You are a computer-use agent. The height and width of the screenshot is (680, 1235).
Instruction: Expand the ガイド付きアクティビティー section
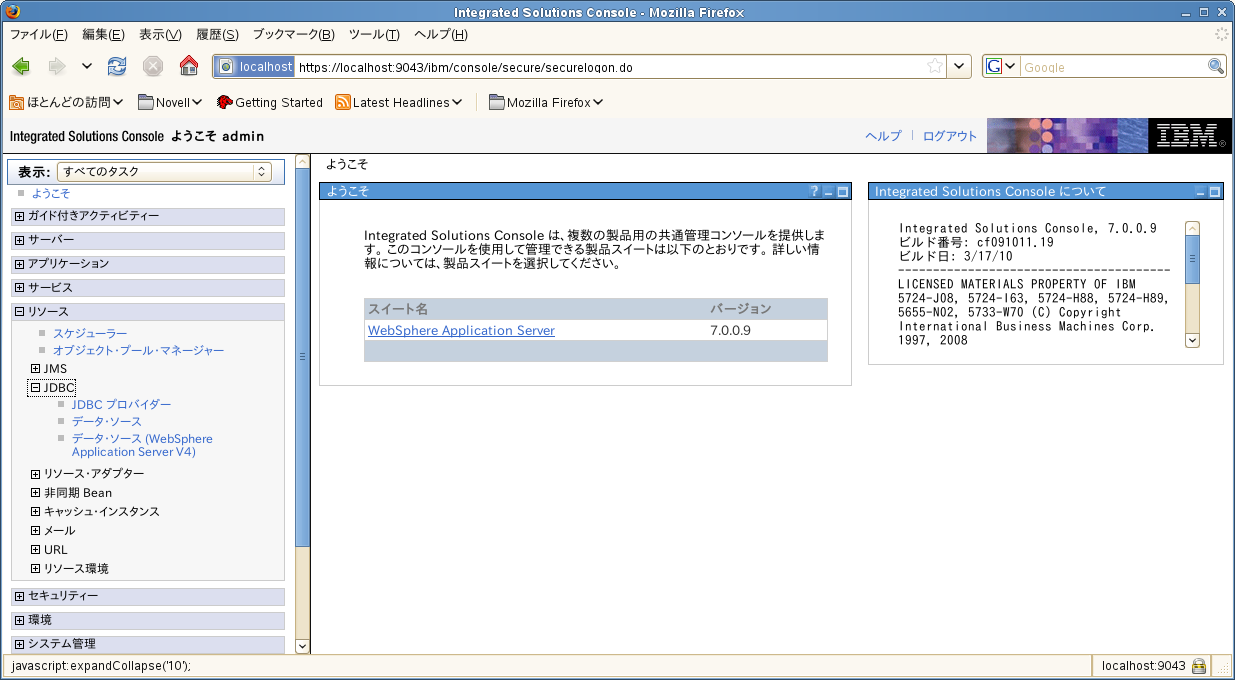[x=20, y=216]
